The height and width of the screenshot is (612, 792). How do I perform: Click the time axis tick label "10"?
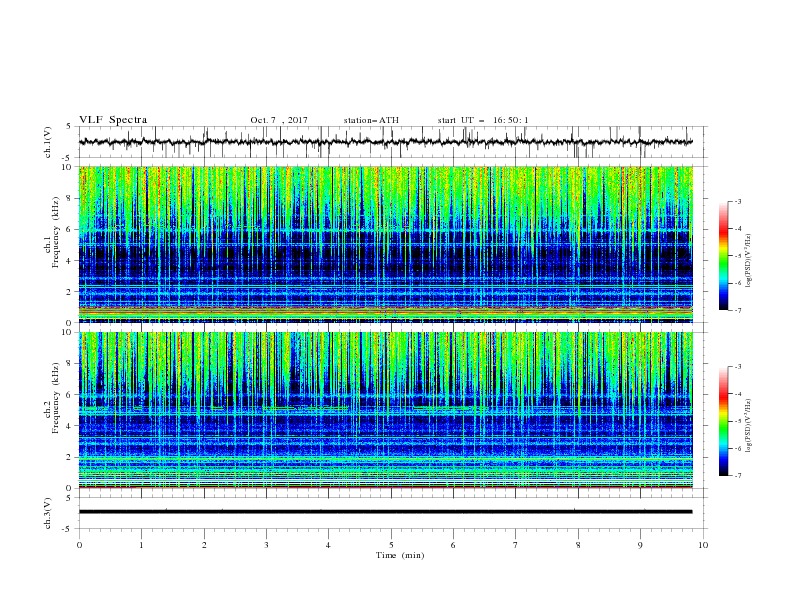click(703, 545)
